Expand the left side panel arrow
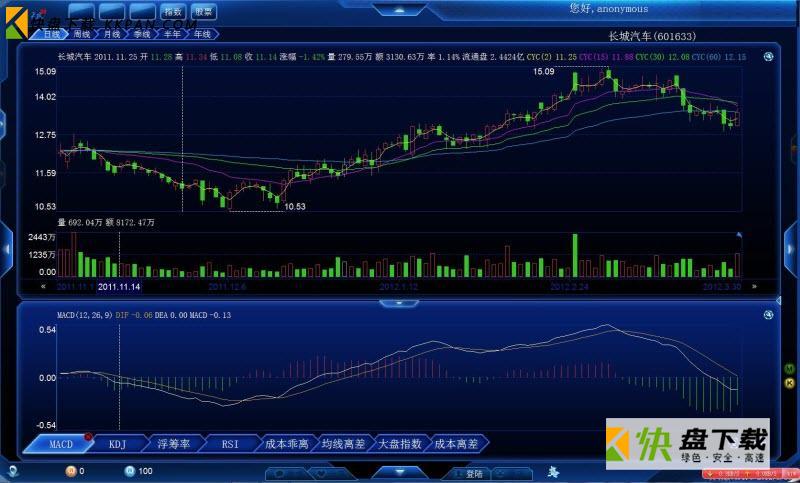This screenshot has width=800, height=483. click(7, 249)
